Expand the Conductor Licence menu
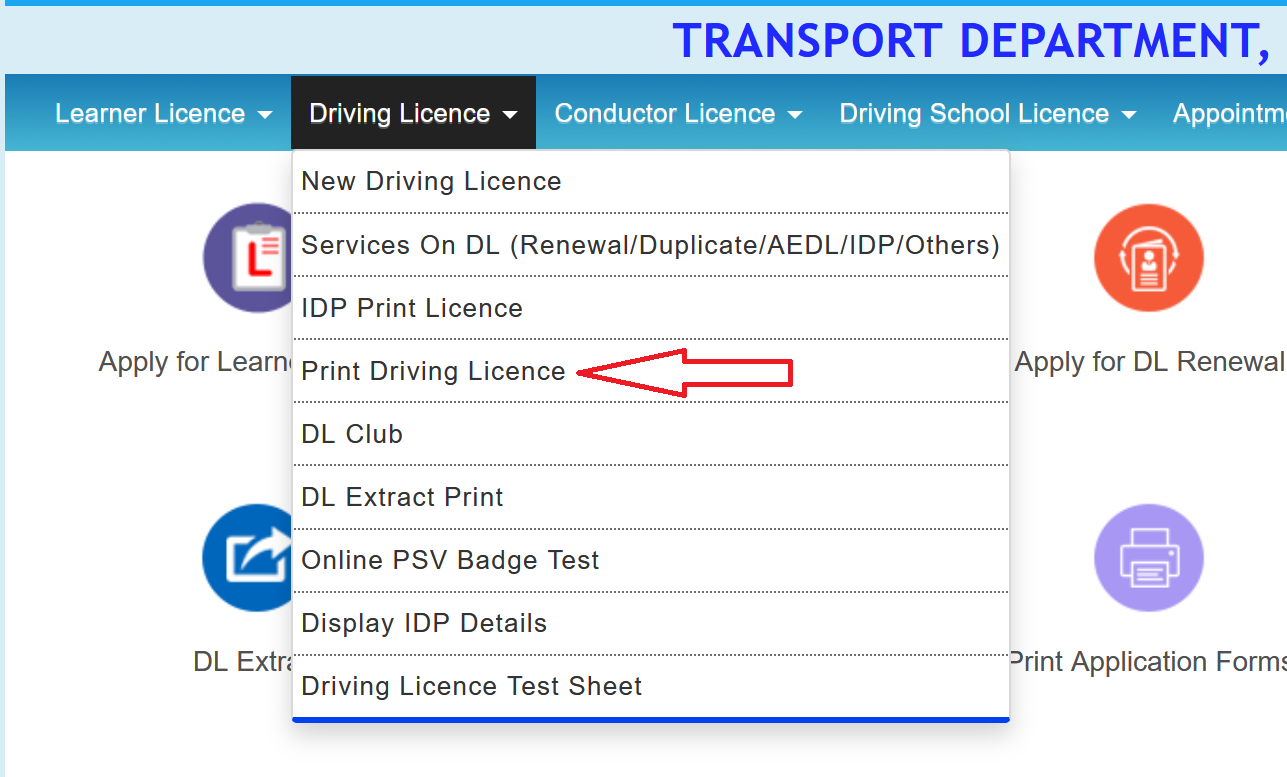Screen dimensions: 1287x777 pos(677,113)
